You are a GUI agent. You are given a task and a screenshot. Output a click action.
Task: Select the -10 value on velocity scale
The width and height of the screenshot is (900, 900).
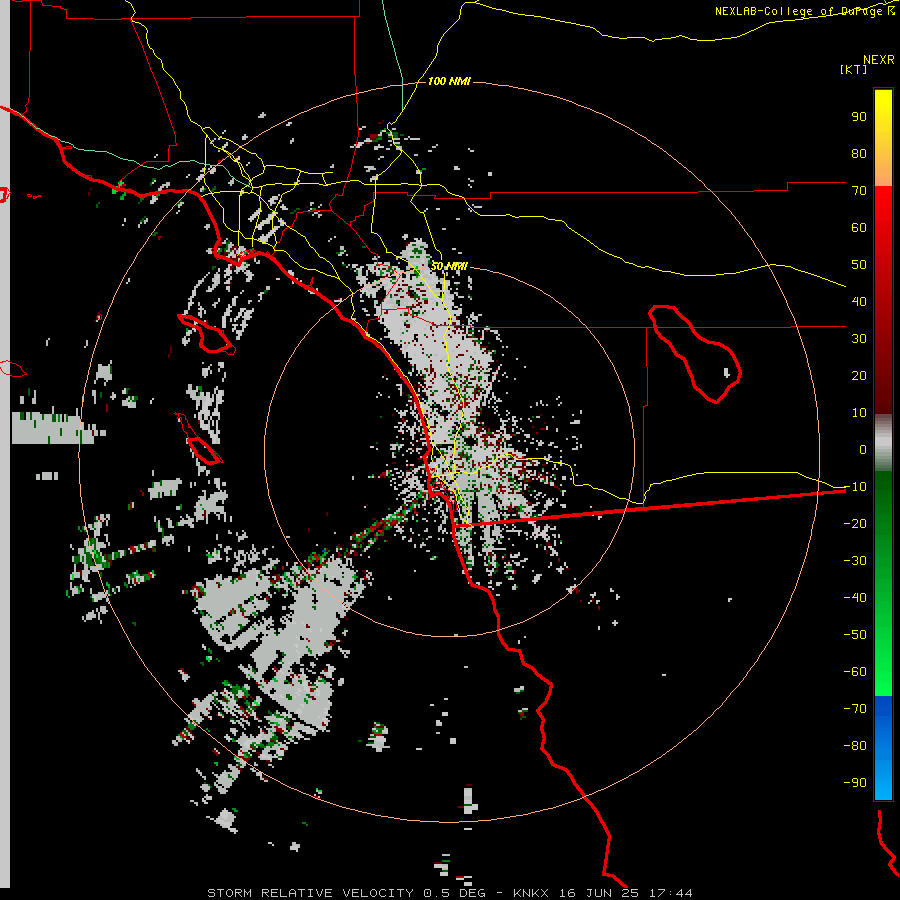coord(855,487)
